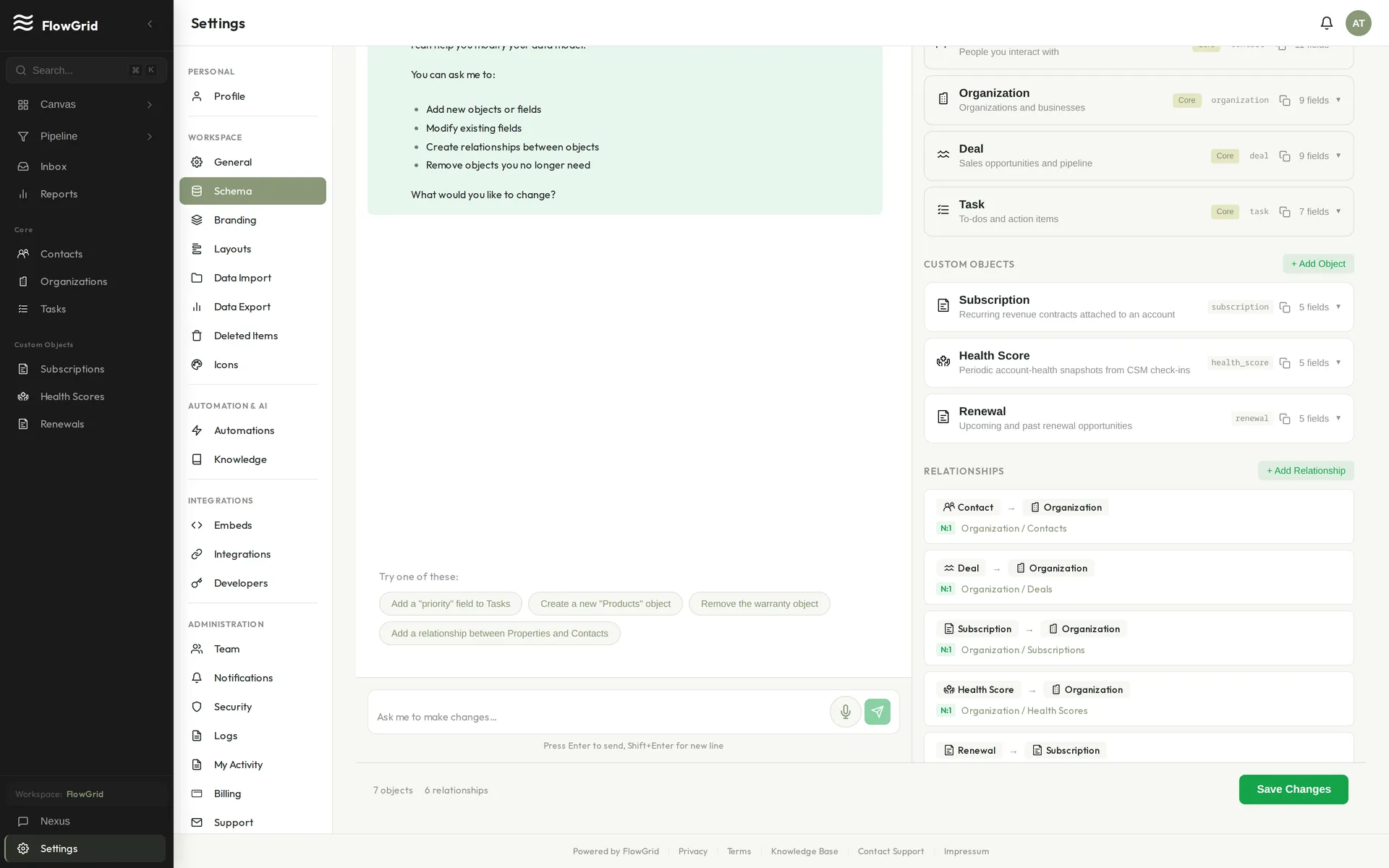Open the Knowledge Base footer link
1389x868 pixels.
click(x=804, y=851)
